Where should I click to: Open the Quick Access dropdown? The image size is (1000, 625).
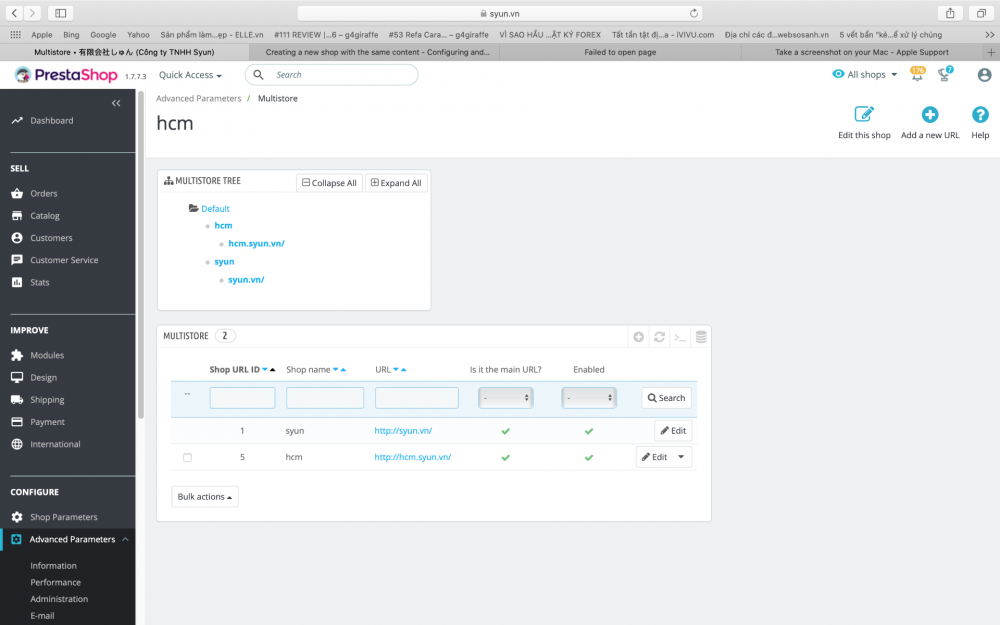tap(190, 75)
